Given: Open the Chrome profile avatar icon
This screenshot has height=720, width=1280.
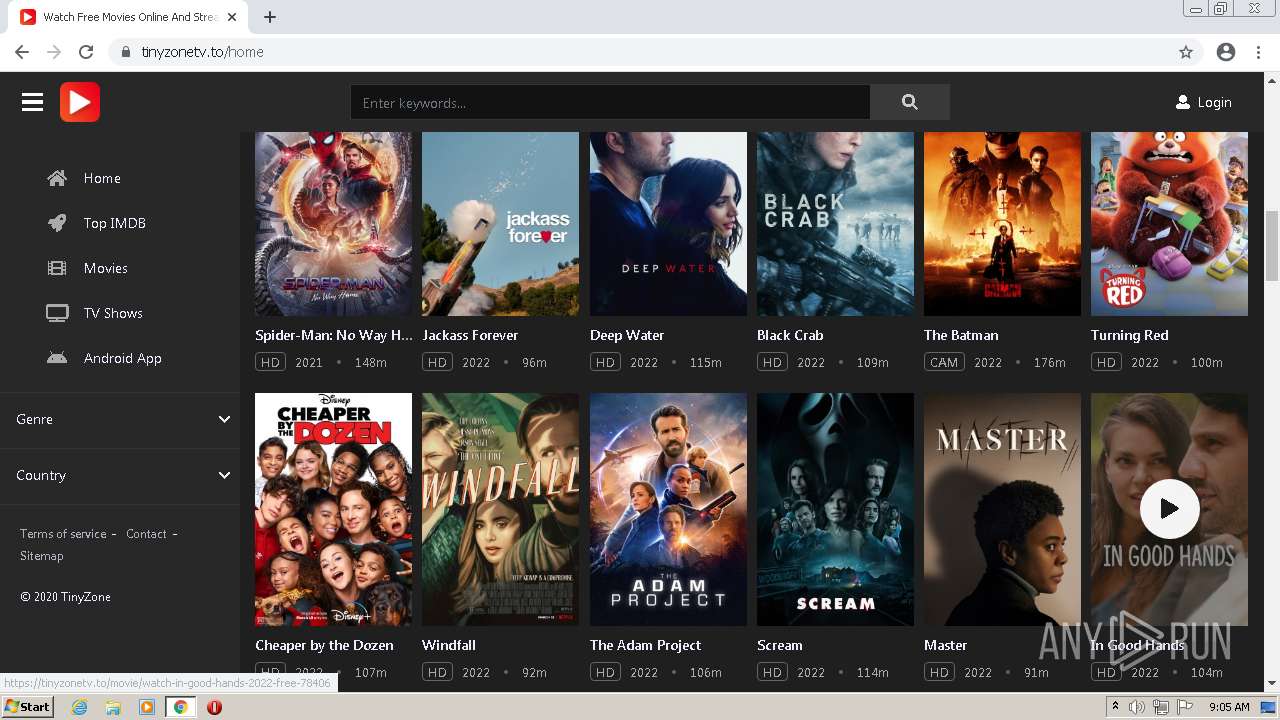Looking at the screenshot, I should (1226, 52).
